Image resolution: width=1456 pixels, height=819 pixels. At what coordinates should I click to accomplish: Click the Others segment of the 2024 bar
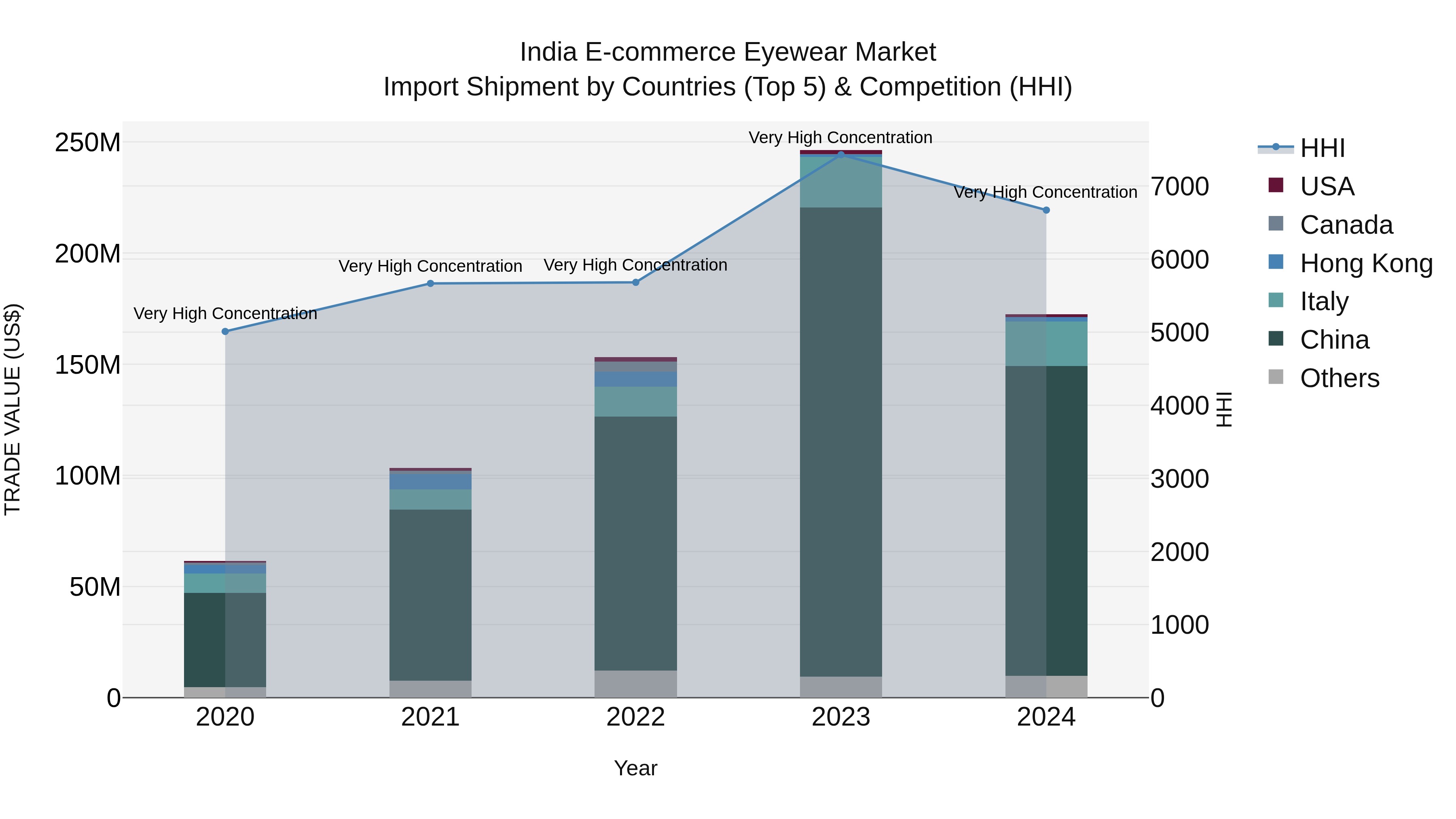click(1045, 687)
